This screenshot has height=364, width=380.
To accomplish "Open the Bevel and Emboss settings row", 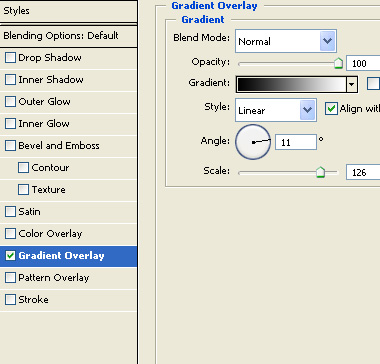I will point(68,146).
